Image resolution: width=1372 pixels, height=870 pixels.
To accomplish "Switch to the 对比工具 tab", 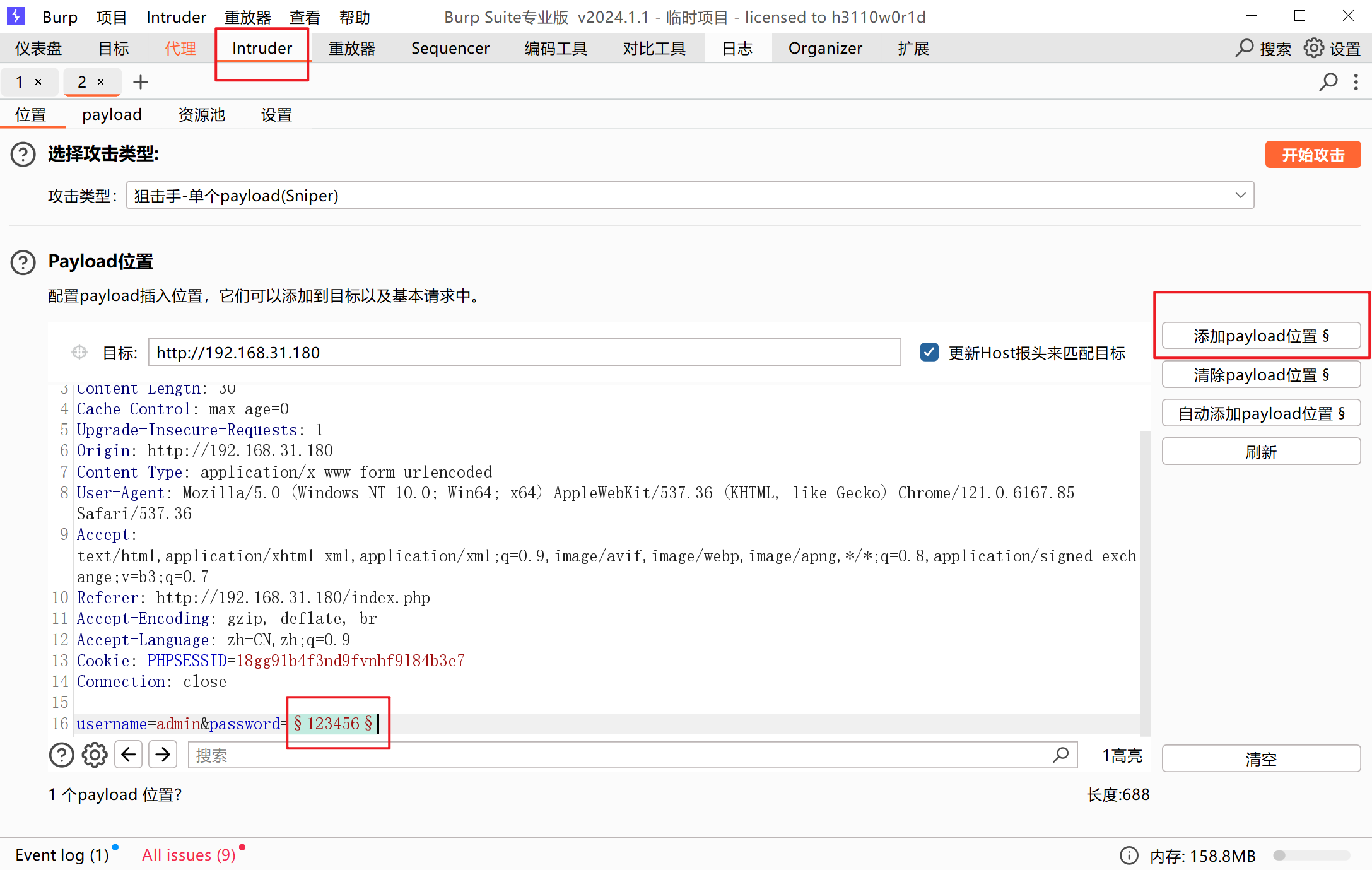I will [x=654, y=49].
